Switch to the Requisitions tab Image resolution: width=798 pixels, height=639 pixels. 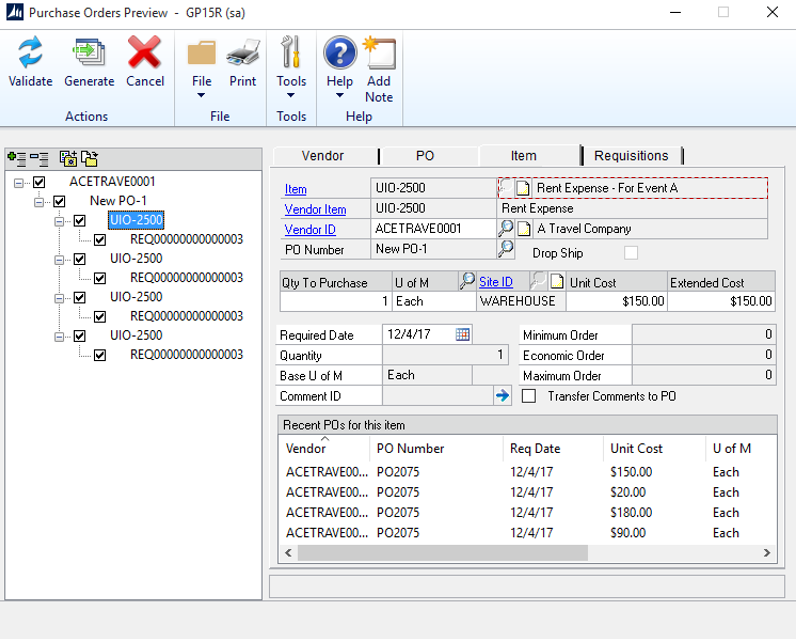coord(631,156)
